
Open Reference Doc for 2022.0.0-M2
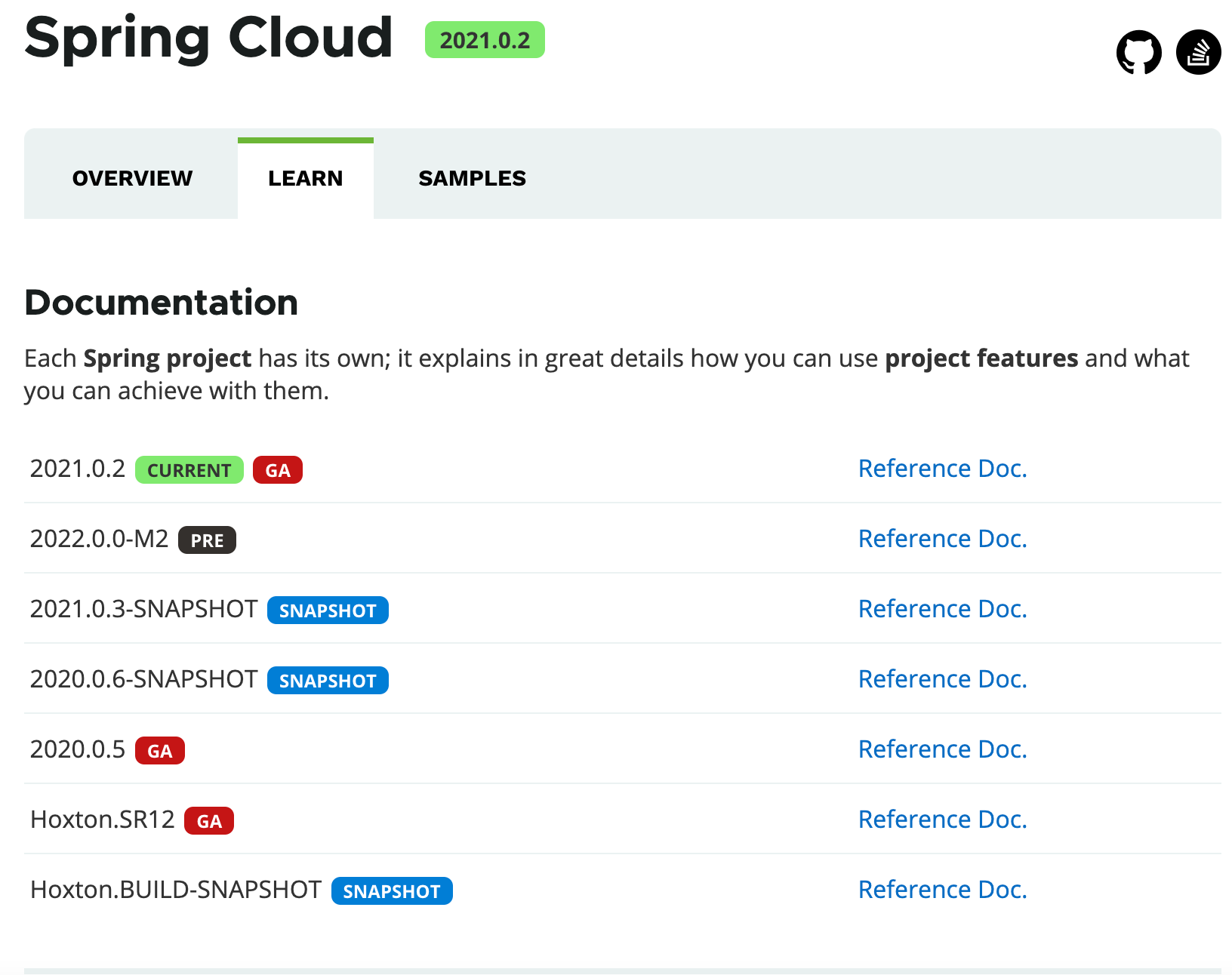[x=942, y=539]
